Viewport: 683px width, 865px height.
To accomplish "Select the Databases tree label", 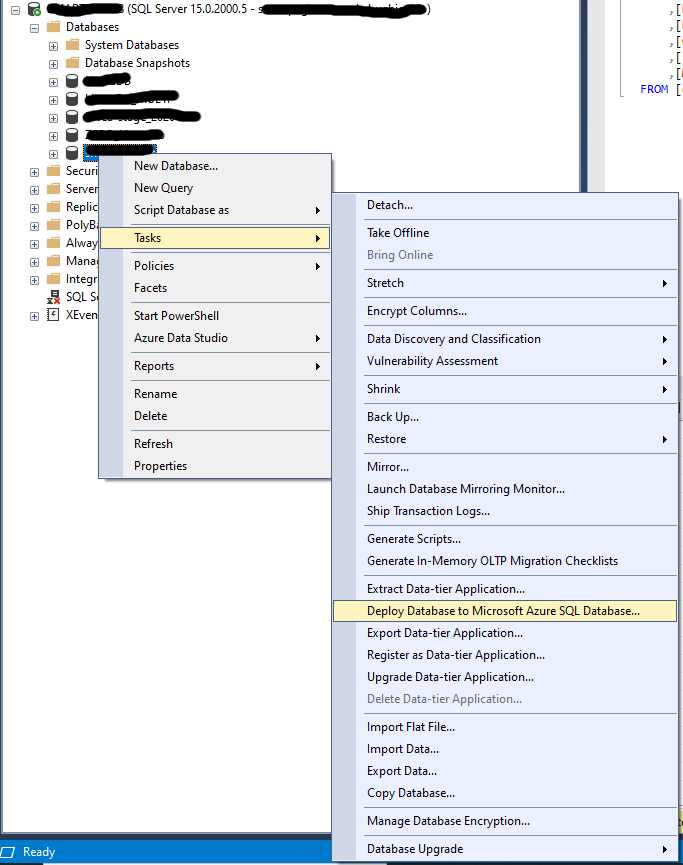I will tap(92, 27).
